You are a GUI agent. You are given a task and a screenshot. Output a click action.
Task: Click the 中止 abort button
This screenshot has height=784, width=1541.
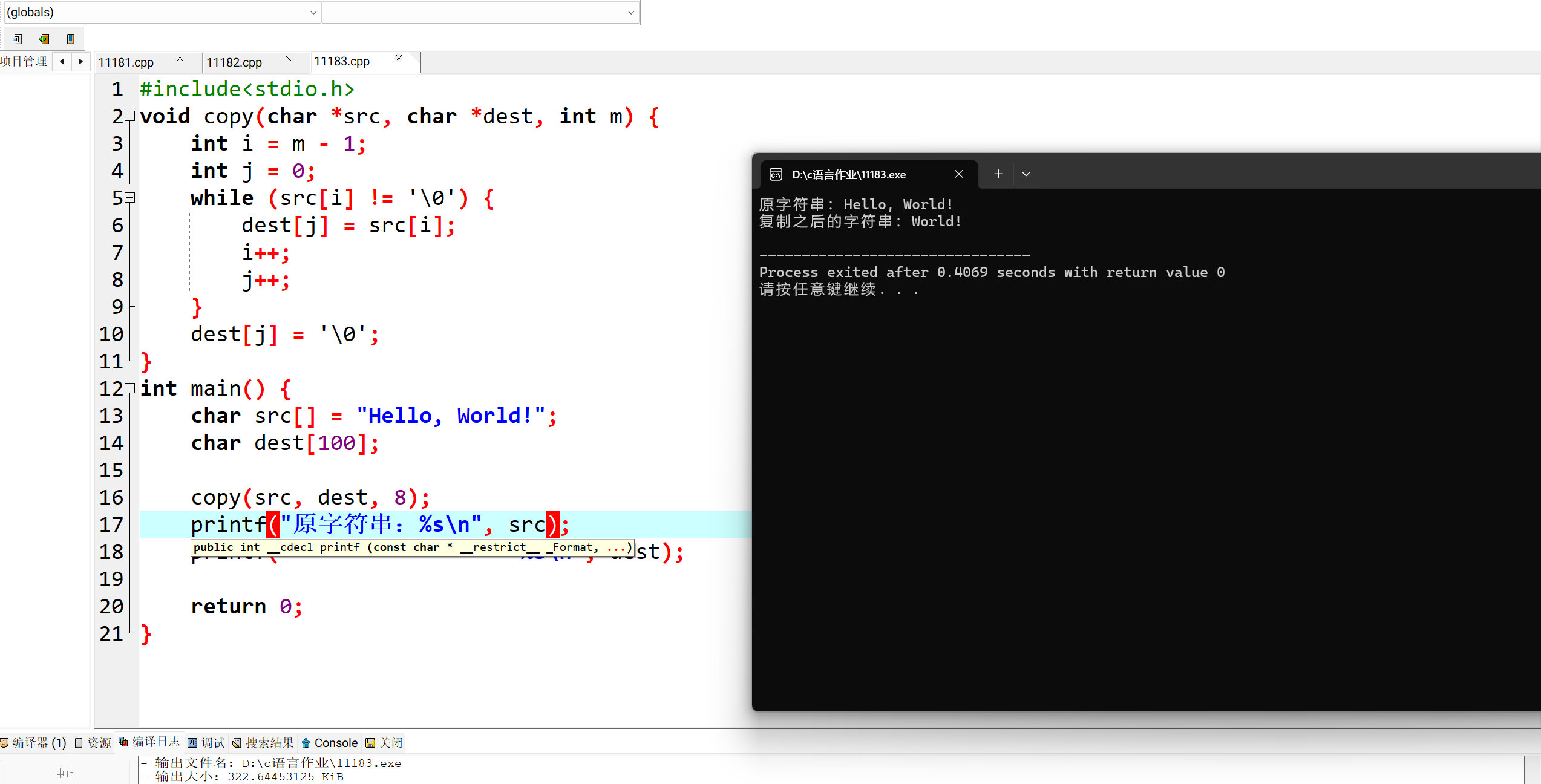click(65, 773)
